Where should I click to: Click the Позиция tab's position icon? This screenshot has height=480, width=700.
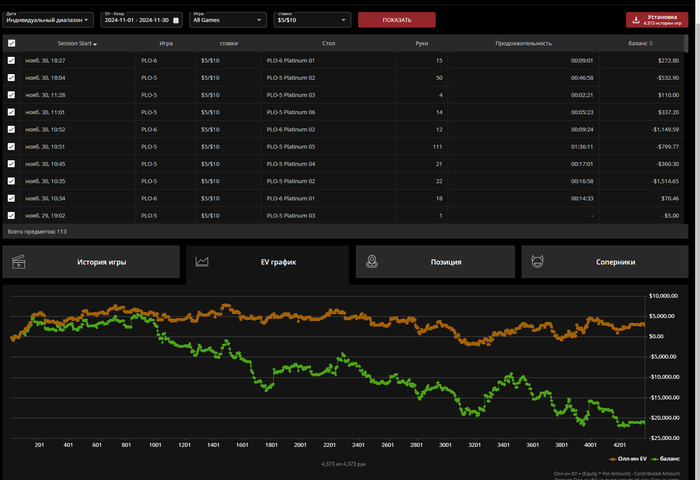(372, 262)
